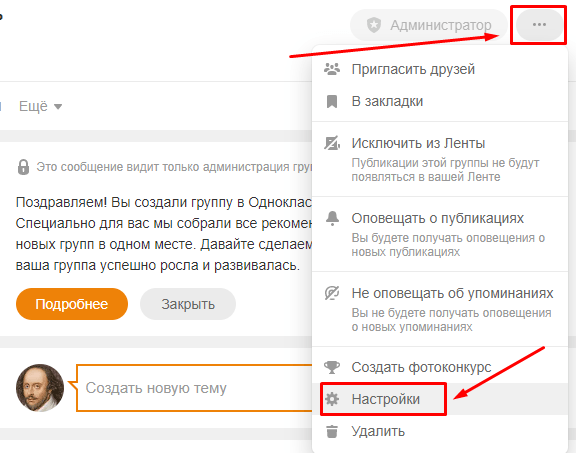
Task: Select Не оповещать об упоминаниях
Action: 440,309
